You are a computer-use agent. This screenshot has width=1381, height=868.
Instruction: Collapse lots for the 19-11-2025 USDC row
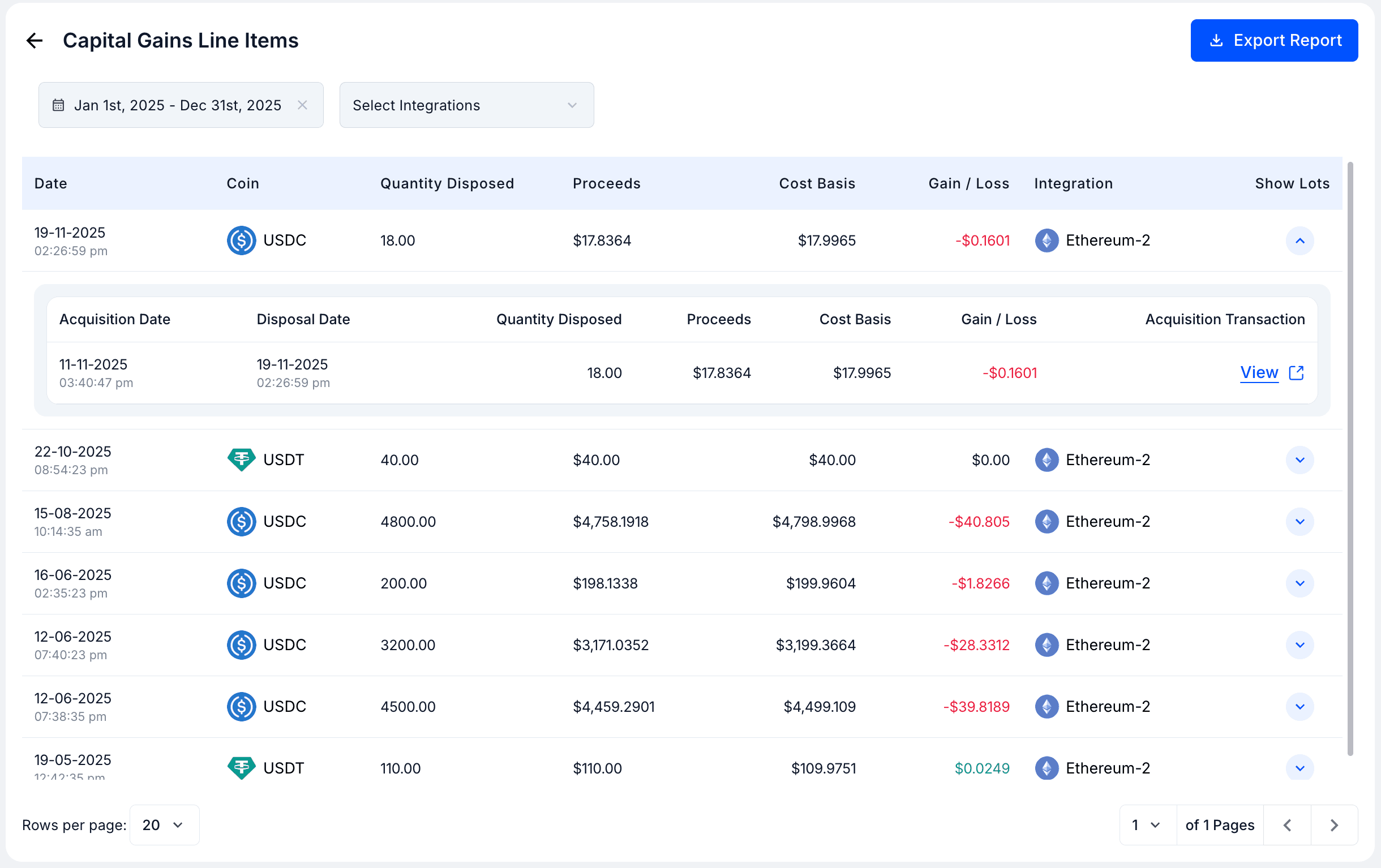coord(1299,241)
